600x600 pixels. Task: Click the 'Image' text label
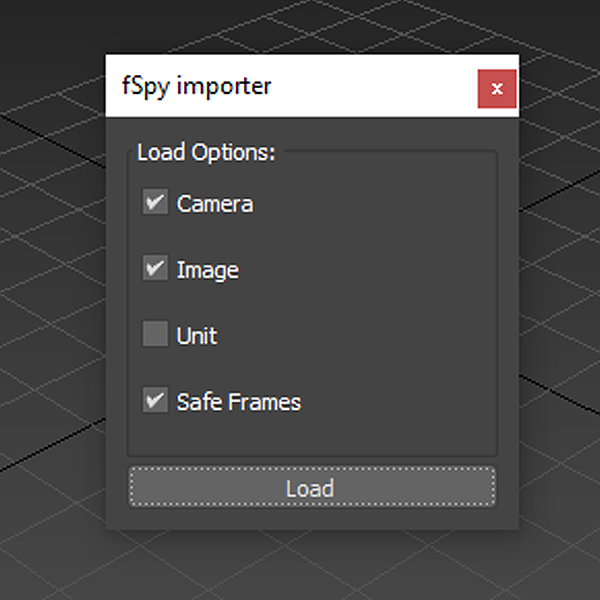click(208, 270)
